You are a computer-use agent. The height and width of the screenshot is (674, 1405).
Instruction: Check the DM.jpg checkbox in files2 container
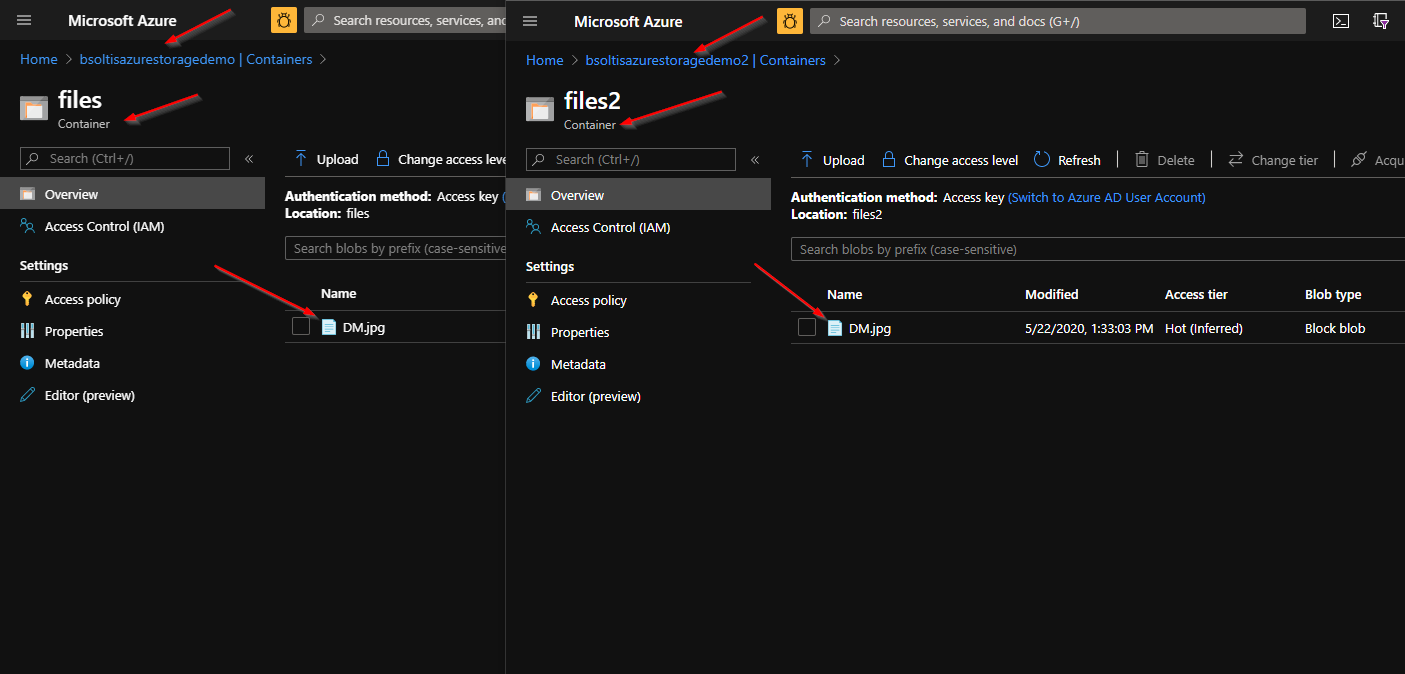pyautogui.click(x=807, y=327)
